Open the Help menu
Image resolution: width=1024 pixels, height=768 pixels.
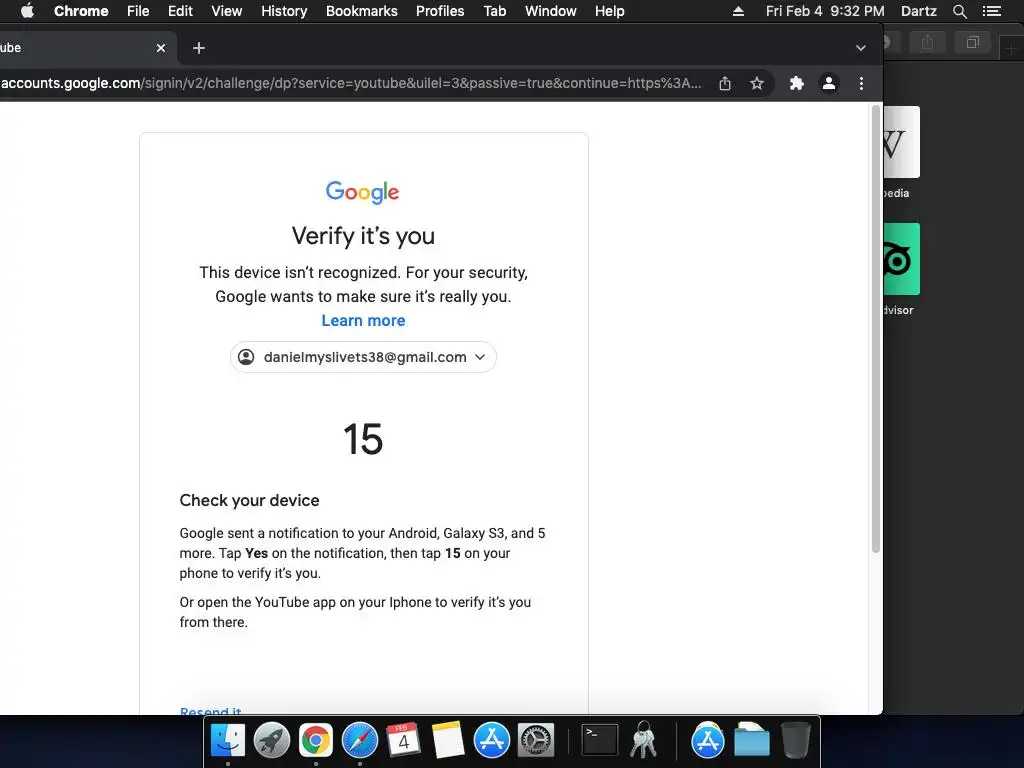pos(609,11)
